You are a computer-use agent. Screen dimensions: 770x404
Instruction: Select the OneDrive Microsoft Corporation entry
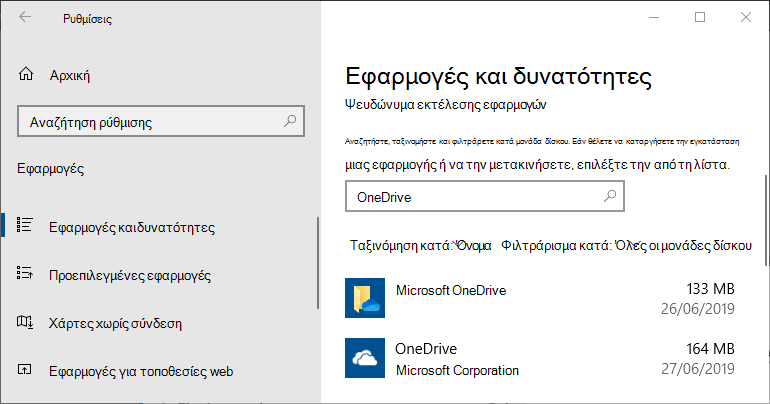[x=540, y=358]
